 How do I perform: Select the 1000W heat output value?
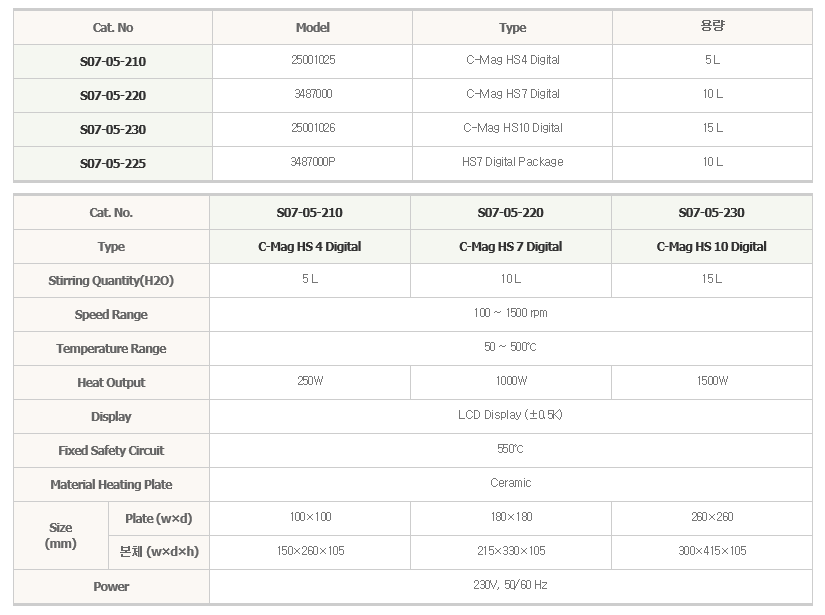click(x=510, y=381)
